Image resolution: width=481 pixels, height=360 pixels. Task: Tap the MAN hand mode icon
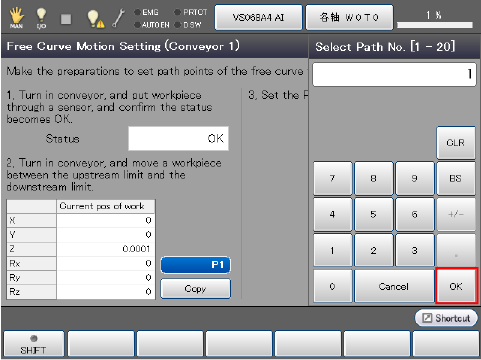pyautogui.click(x=16, y=18)
